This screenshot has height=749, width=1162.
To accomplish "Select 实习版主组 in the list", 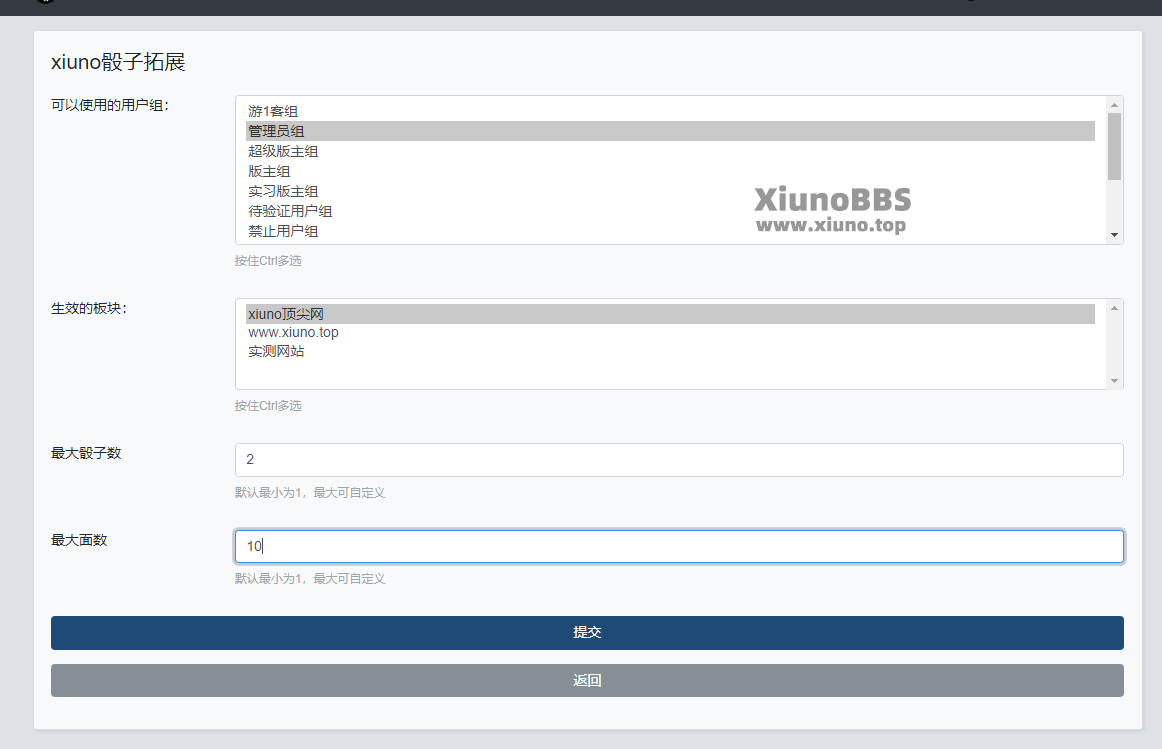I will click(x=670, y=191).
